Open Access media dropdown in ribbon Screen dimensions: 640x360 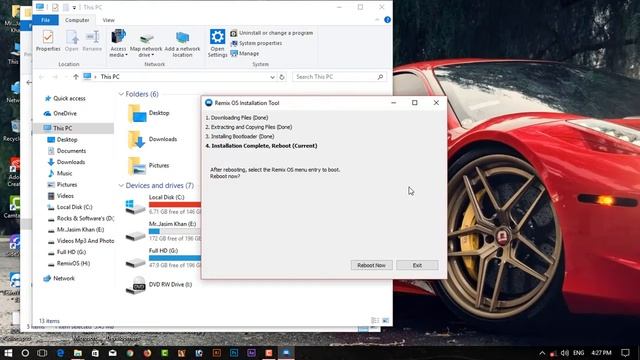118,43
